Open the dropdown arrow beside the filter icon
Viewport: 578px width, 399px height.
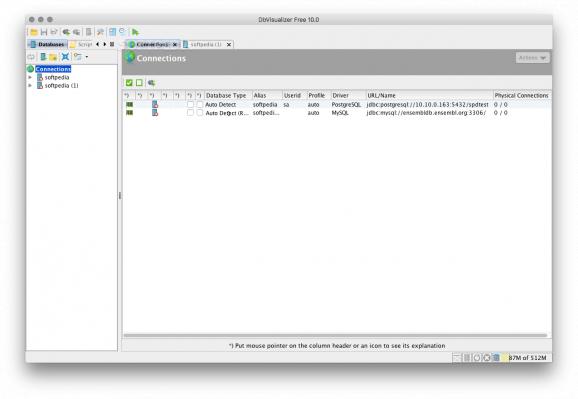[87, 57]
